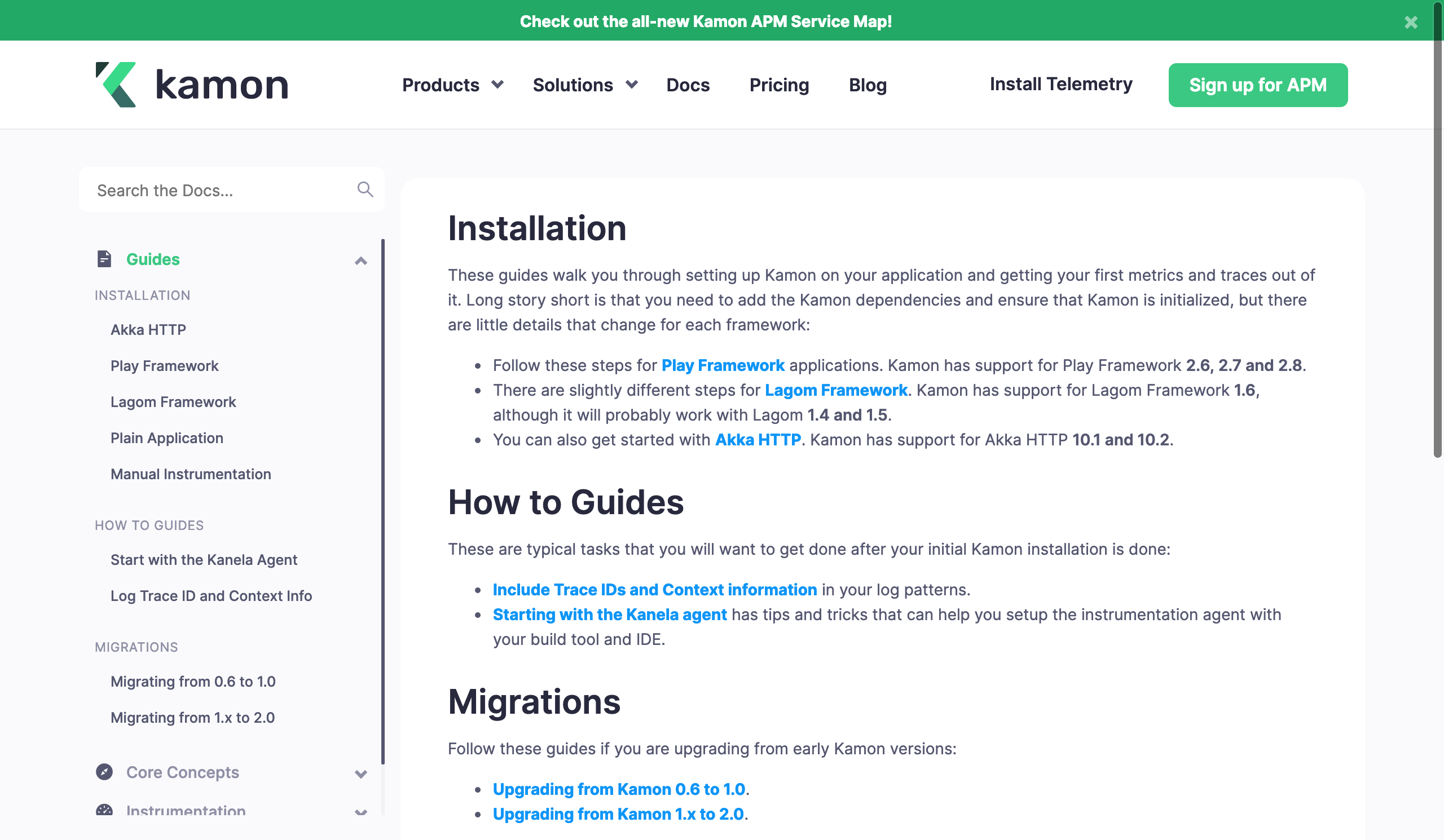Open Manual Instrumentation in the sidebar
Image resolution: width=1444 pixels, height=840 pixels.
tap(191, 474)
